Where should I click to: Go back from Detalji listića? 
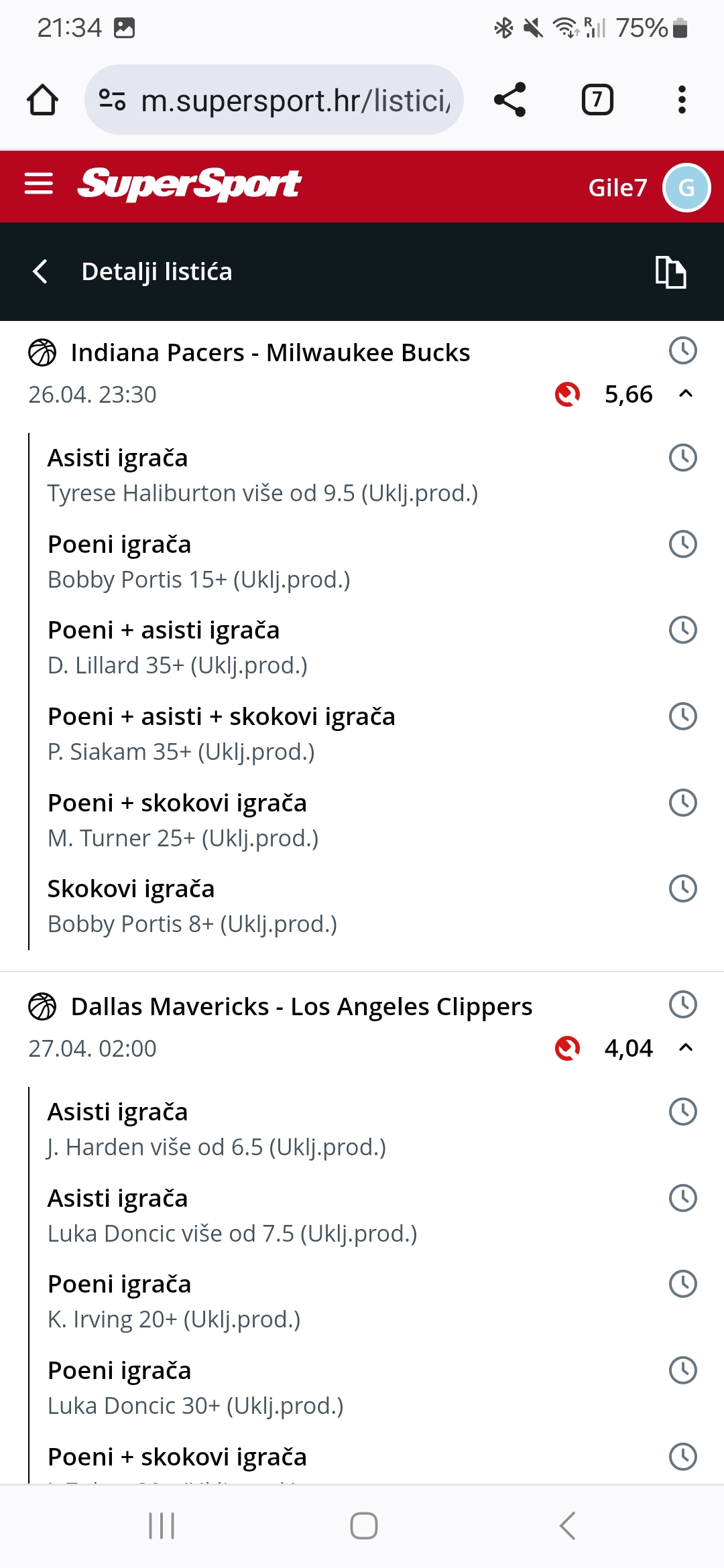(x=40, y=271)
